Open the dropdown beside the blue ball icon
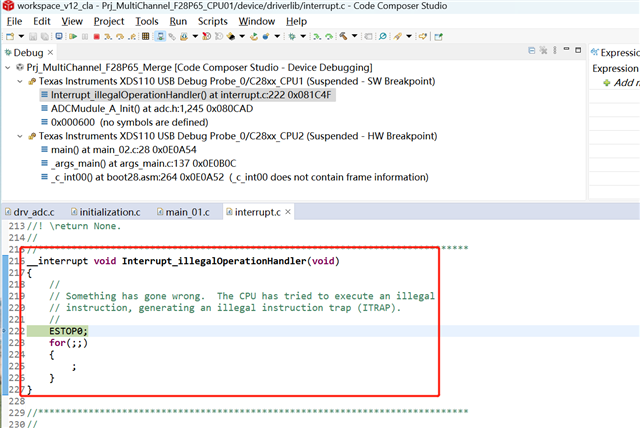 pyautogui.click(x=277, y=36)
